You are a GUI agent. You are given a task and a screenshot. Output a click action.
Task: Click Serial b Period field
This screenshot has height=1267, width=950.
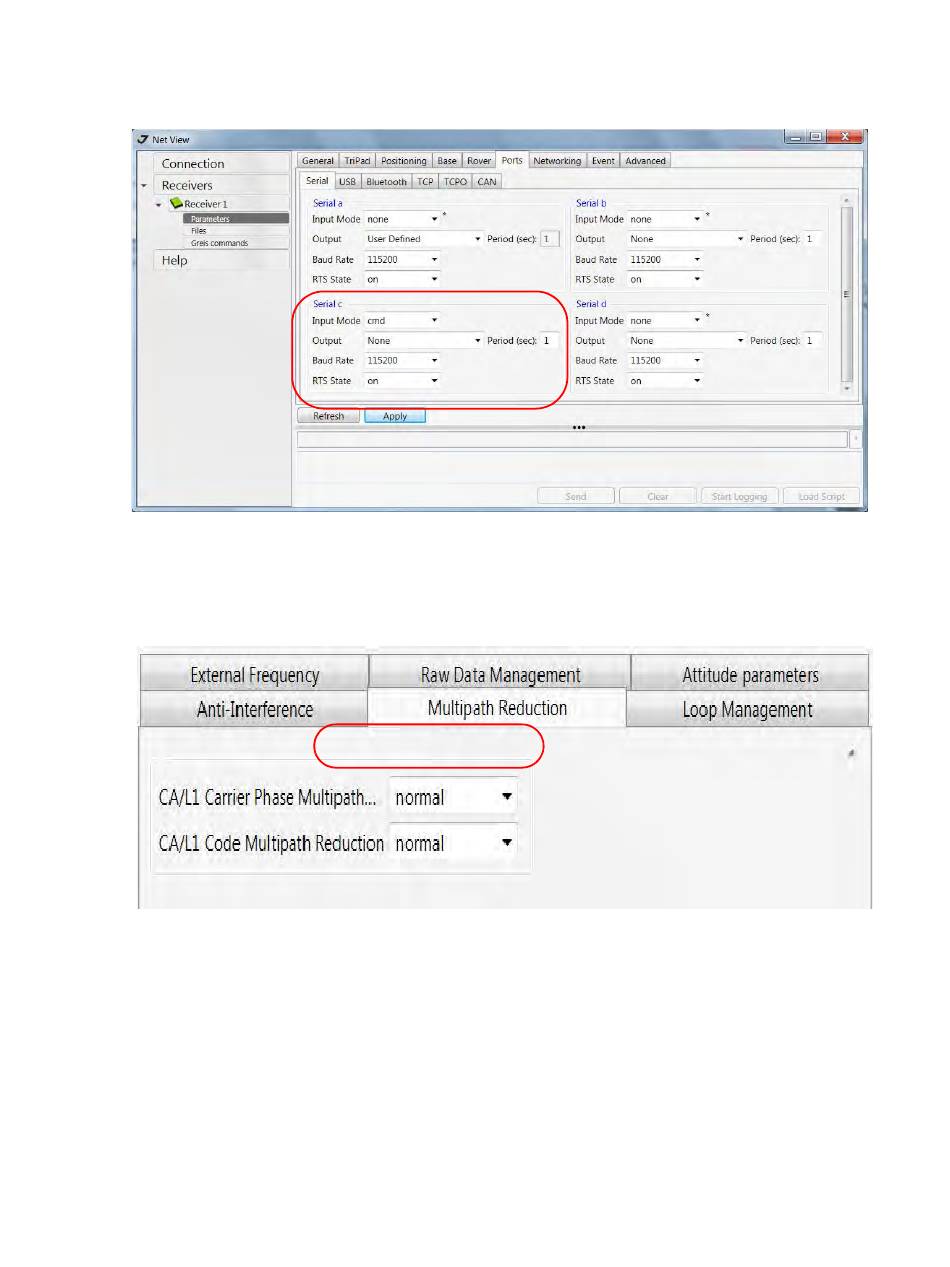click(x=813, y=240)
